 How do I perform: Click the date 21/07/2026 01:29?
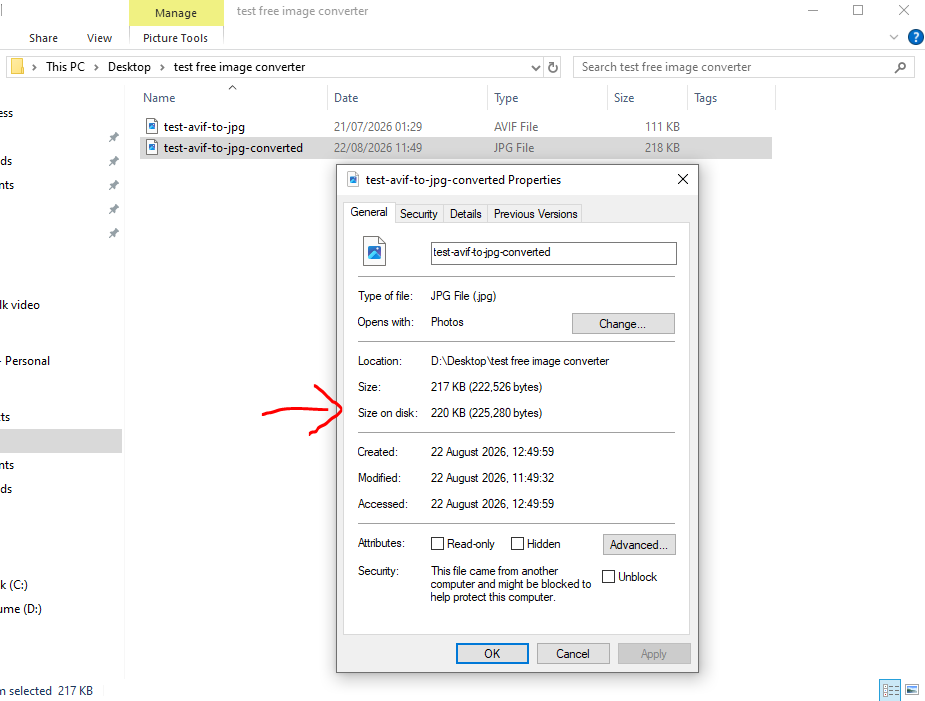click(378, 126)
